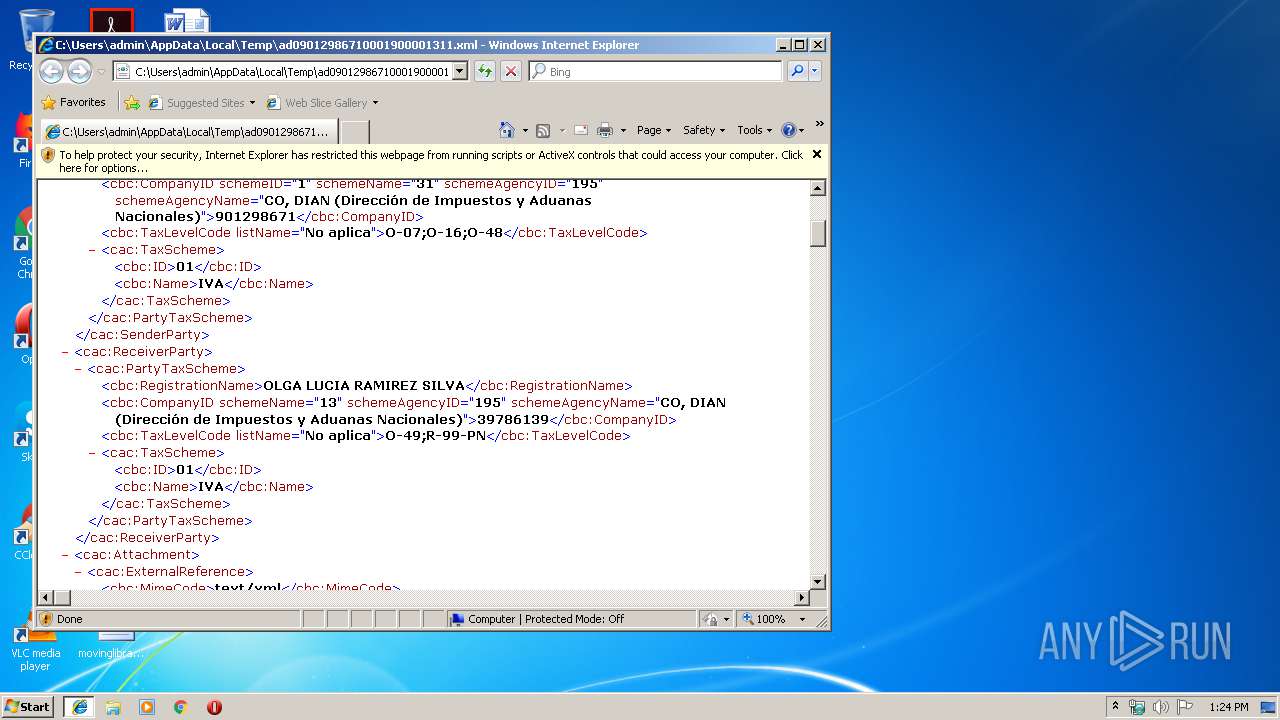Click inside the Bing search box
1280x720 pixels.
(x=656, y=71)
